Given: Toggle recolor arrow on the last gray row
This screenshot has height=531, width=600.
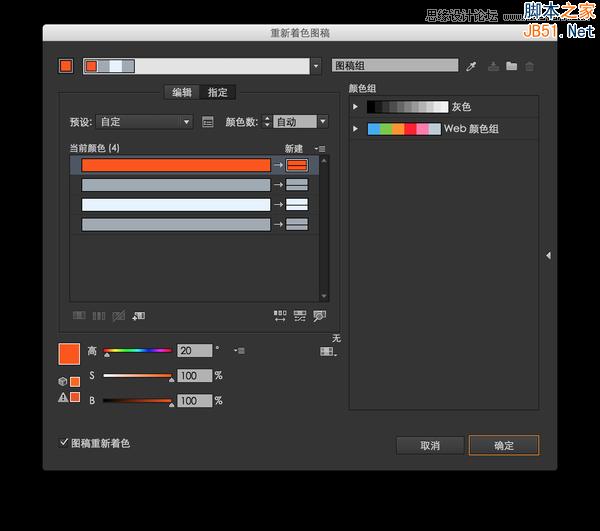Looking at the screenshot, I should coord(278,224).
